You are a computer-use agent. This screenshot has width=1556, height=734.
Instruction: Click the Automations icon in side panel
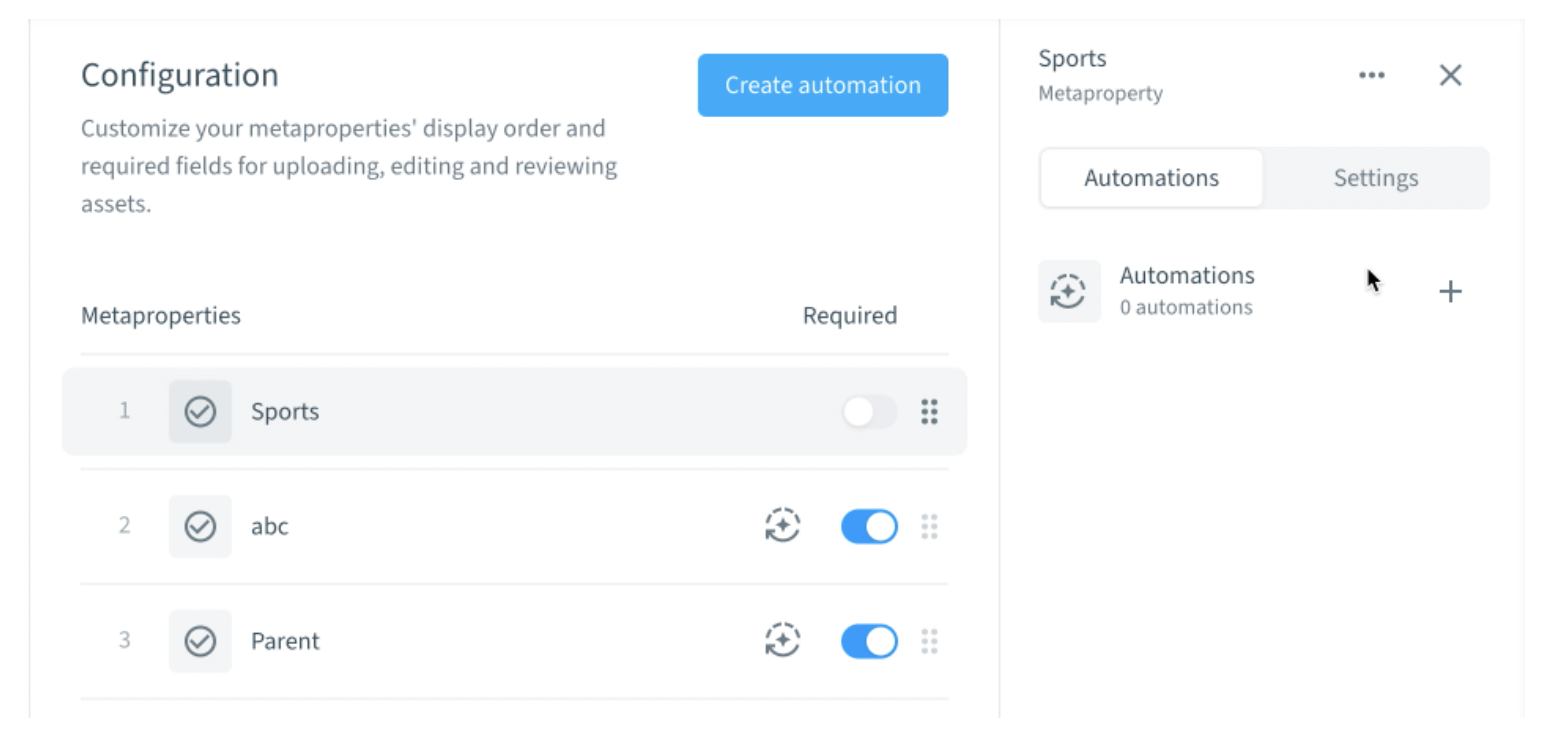point(1069,291)
